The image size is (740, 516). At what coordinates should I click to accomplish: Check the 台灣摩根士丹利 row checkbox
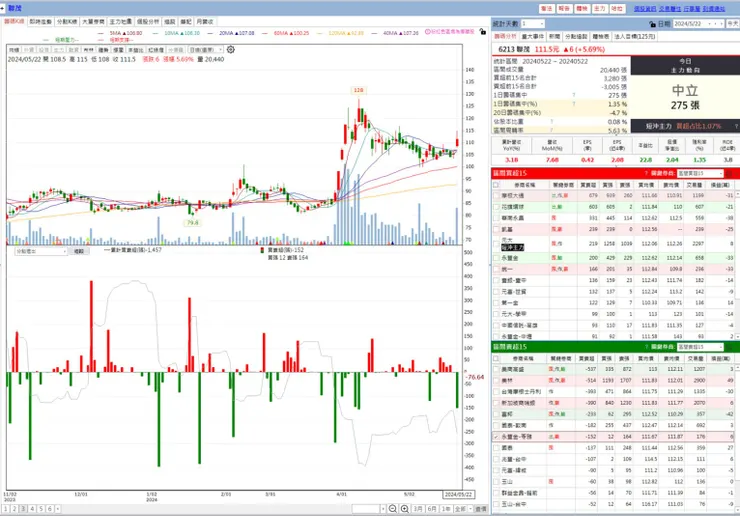pyautogui.click(x=496, y=392)
